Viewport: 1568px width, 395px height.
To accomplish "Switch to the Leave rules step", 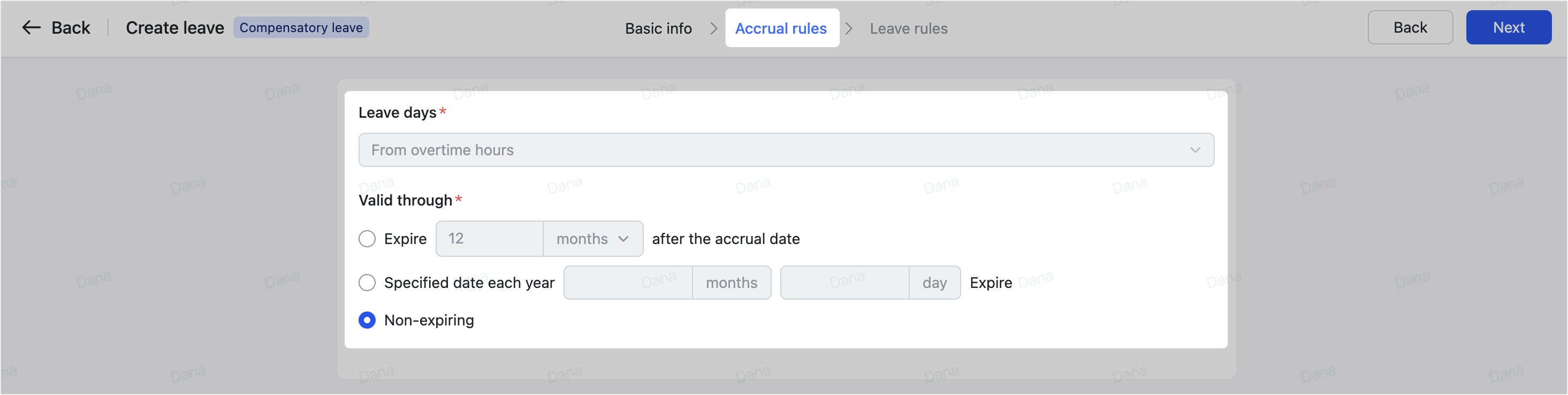I will click(x=909, y=28).
